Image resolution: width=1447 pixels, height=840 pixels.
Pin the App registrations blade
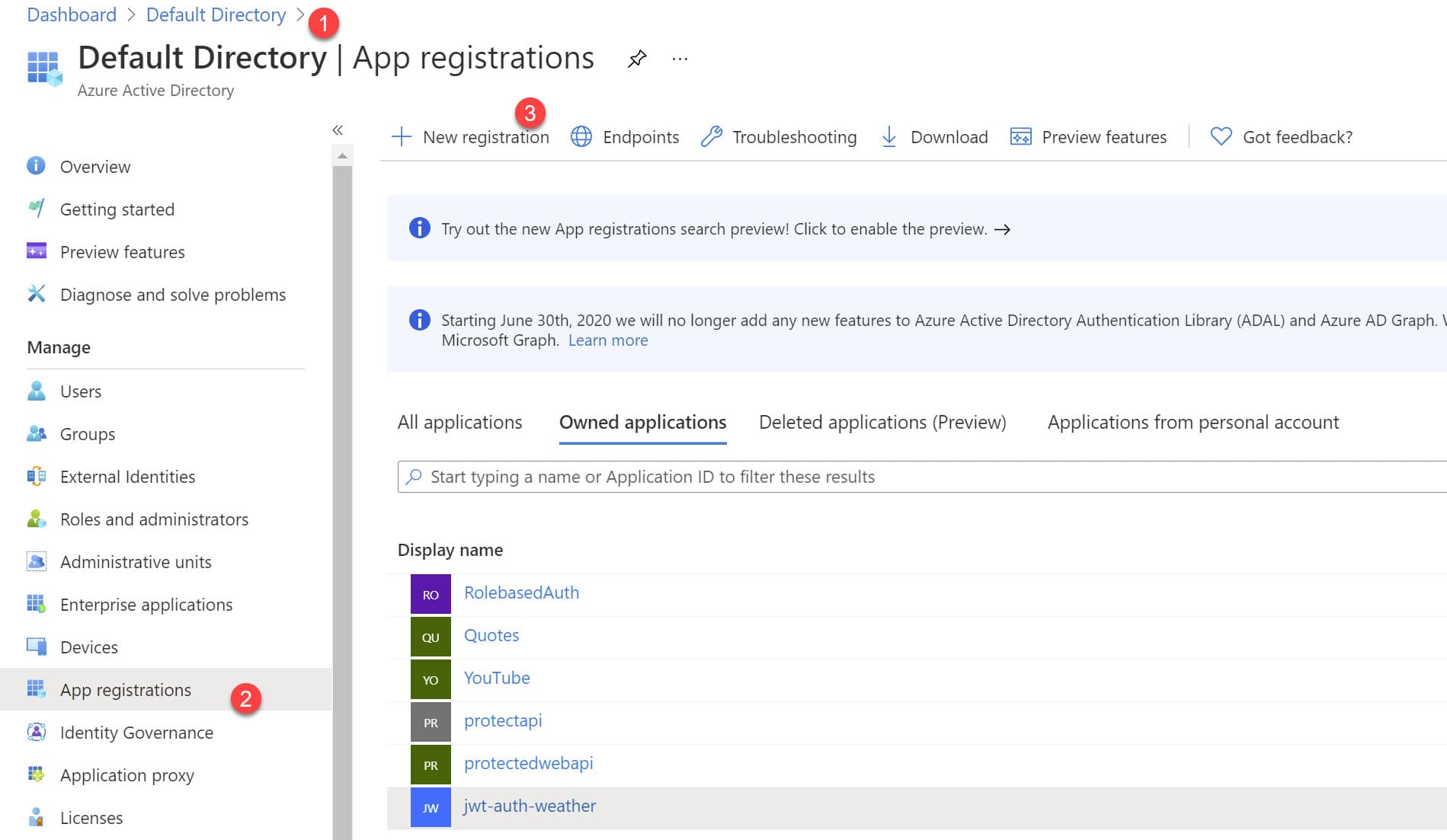pos(637,59)
